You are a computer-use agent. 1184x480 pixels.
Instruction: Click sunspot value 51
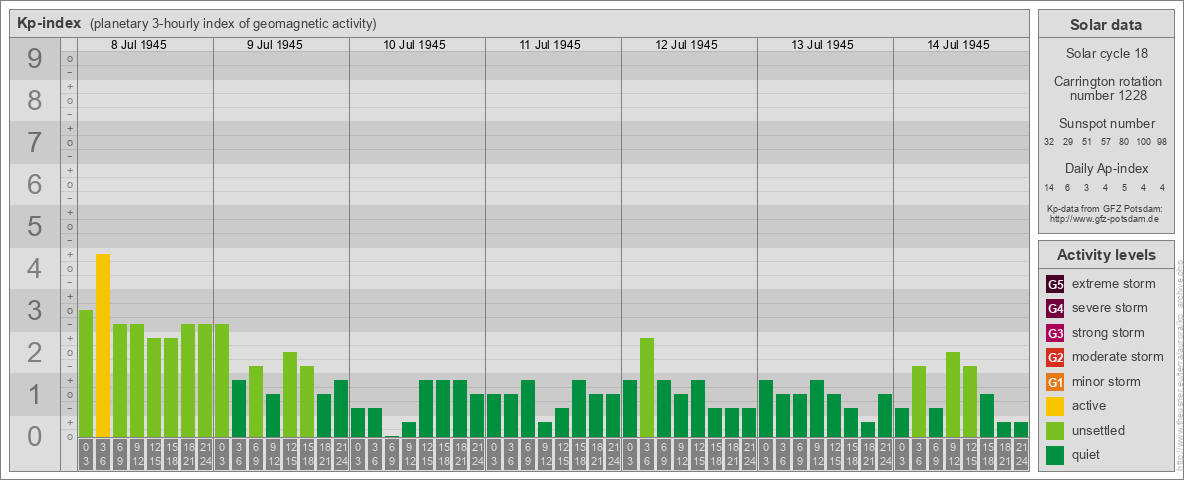[1087, 142]
